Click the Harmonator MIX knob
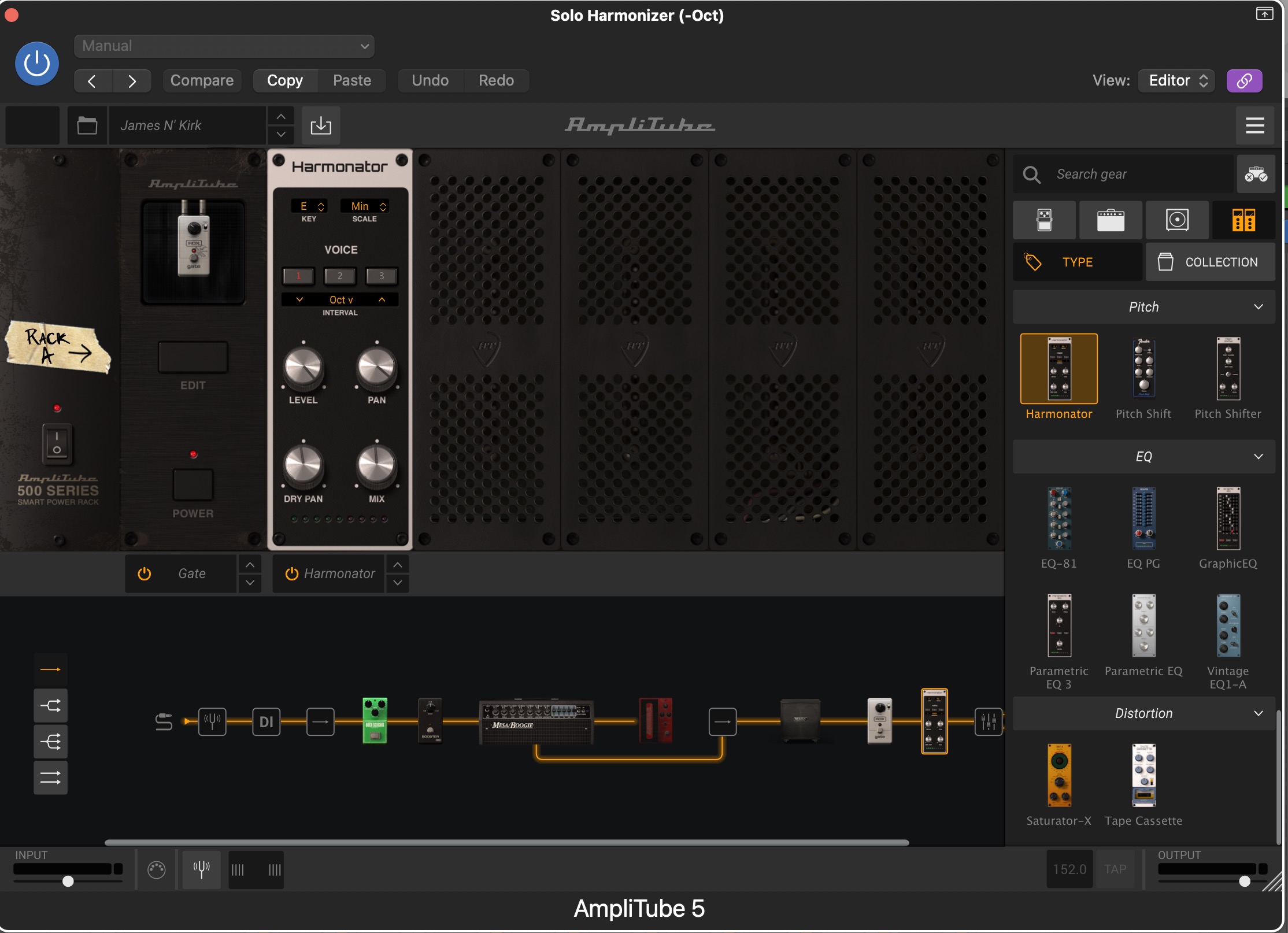This screenshot has height=933, width=1288. (376, 466)
